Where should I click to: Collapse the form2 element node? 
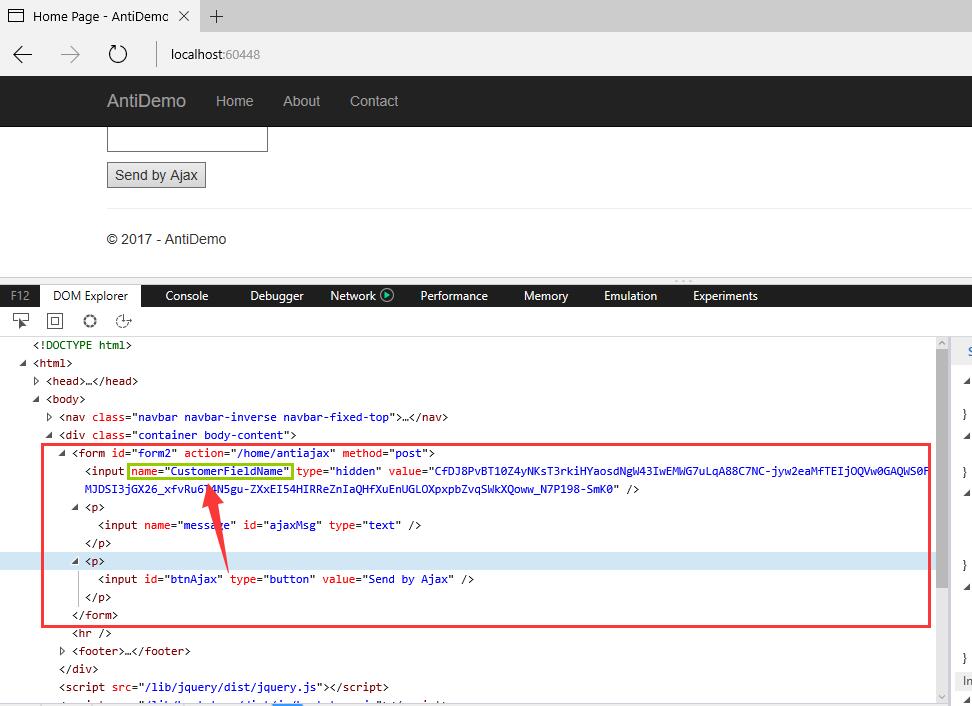coord(62,453)
